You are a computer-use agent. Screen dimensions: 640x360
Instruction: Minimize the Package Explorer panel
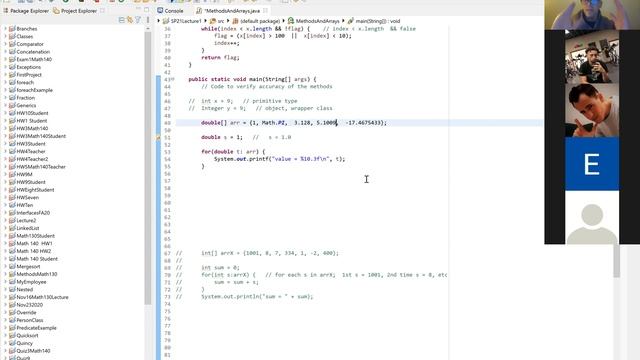click(138, 9)
